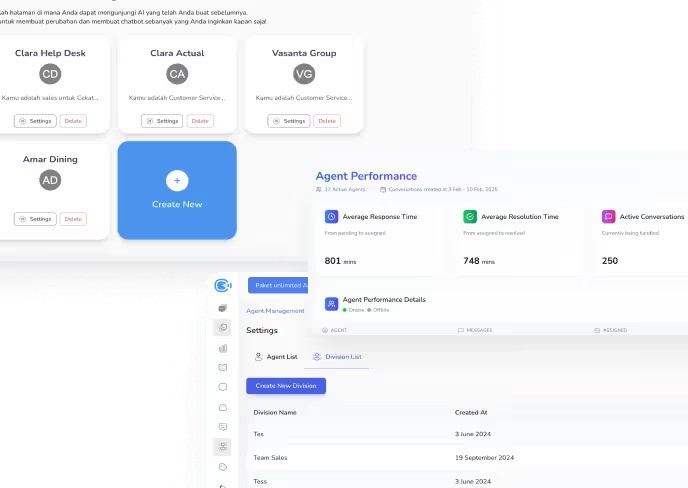
Task: Click the Division Name column header
Action: [x=275, y=413]
